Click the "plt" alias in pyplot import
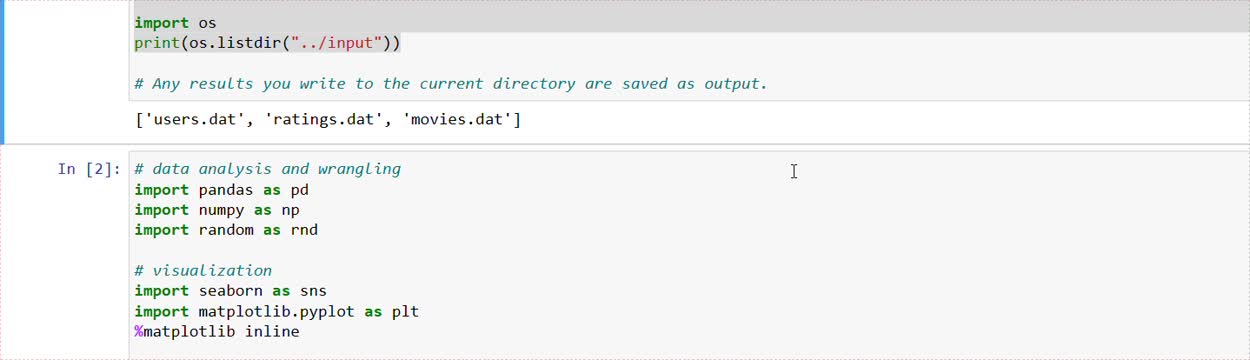 405,312
